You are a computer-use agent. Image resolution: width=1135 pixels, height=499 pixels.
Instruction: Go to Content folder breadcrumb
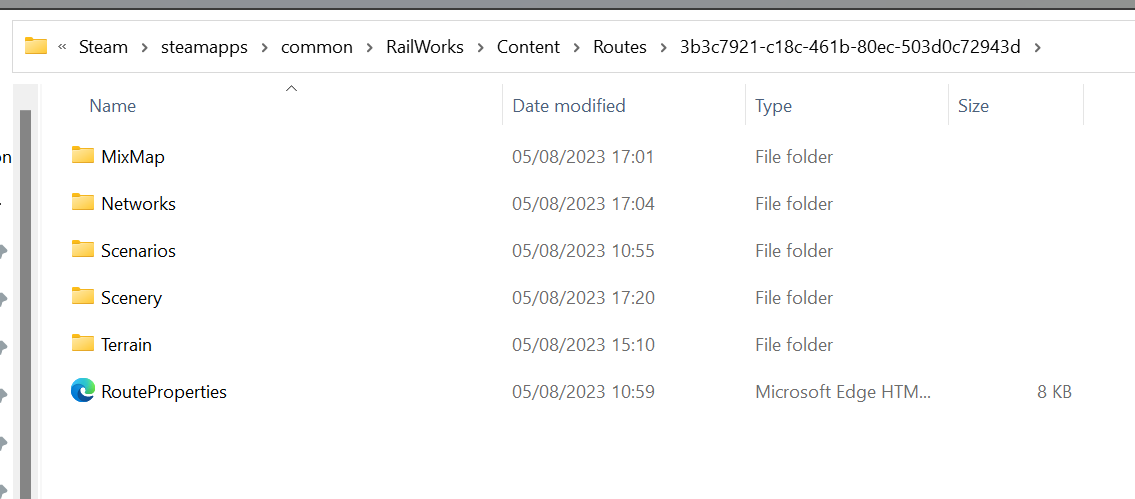pos(528,47)
